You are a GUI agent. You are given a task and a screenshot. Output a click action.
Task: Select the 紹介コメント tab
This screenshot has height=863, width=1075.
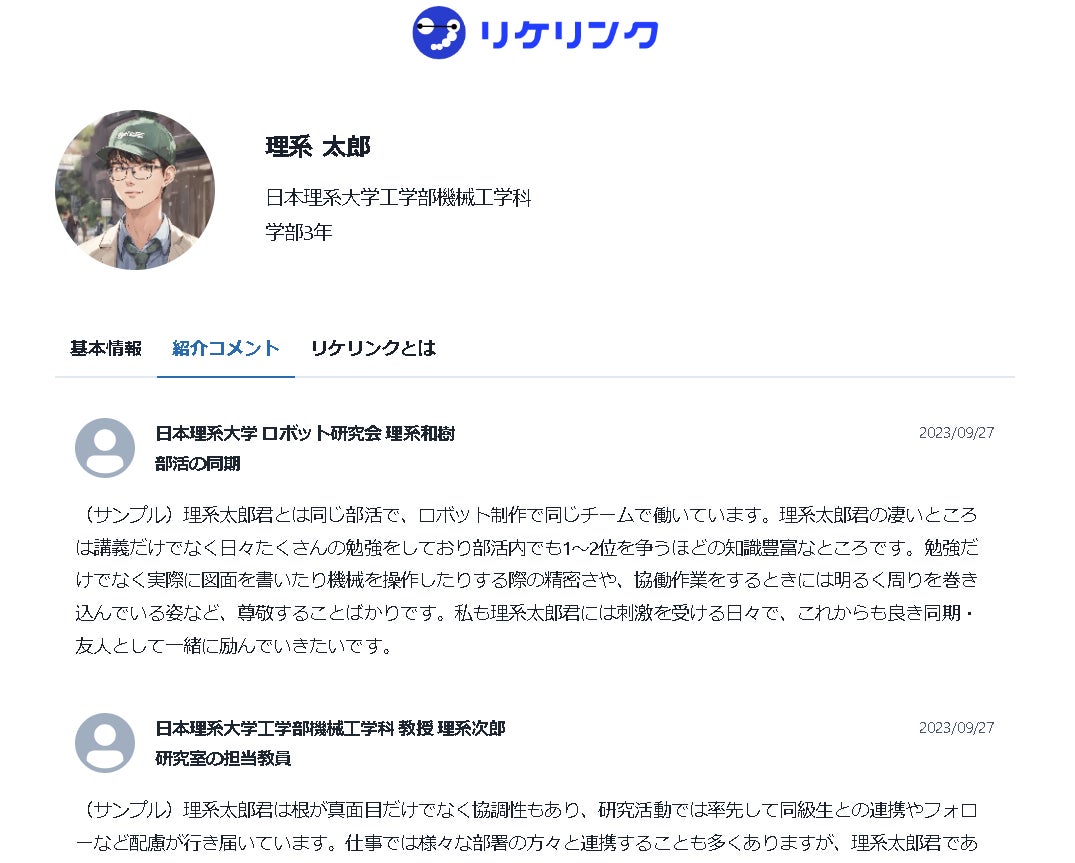click(x=226, y=348)
